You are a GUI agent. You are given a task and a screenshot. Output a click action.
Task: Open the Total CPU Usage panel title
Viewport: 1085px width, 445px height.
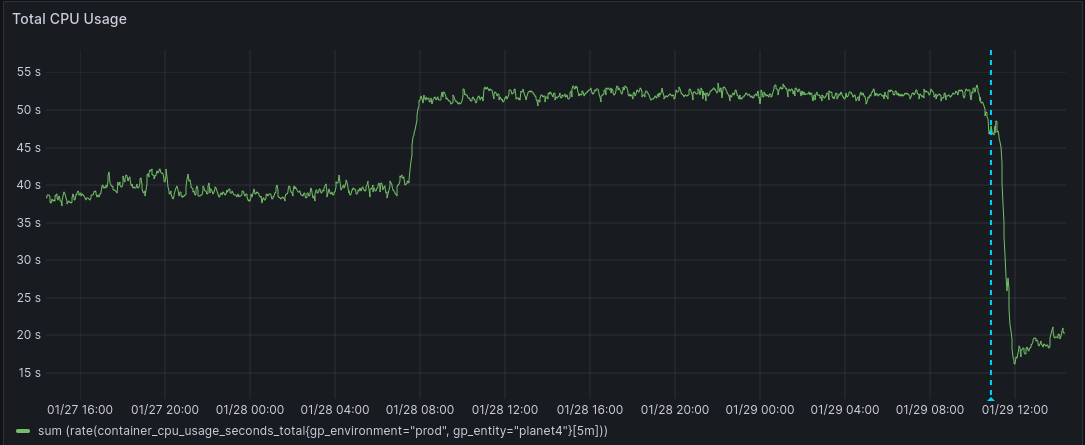(69, 19)
